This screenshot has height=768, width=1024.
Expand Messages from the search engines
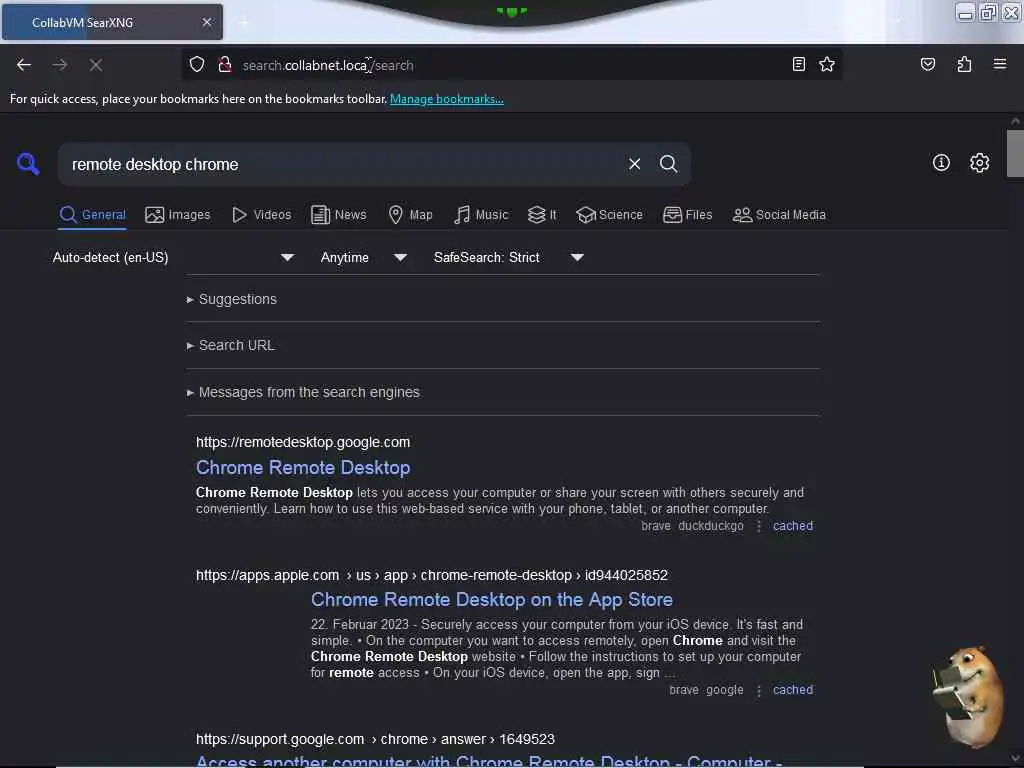pyautogui.click(x=303, y=392)
